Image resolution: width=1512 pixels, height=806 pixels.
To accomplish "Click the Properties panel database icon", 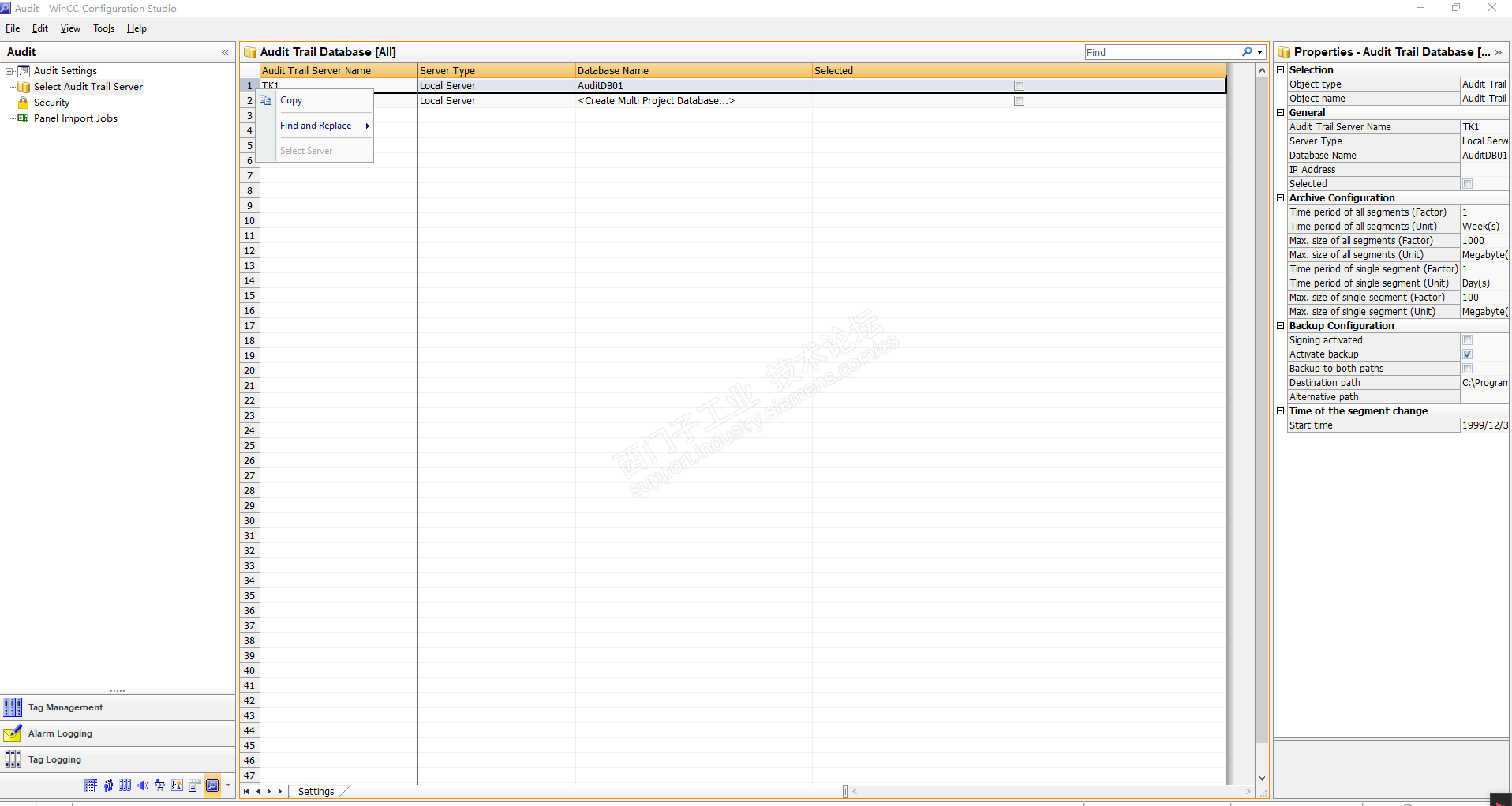I will coord(1284,52).
